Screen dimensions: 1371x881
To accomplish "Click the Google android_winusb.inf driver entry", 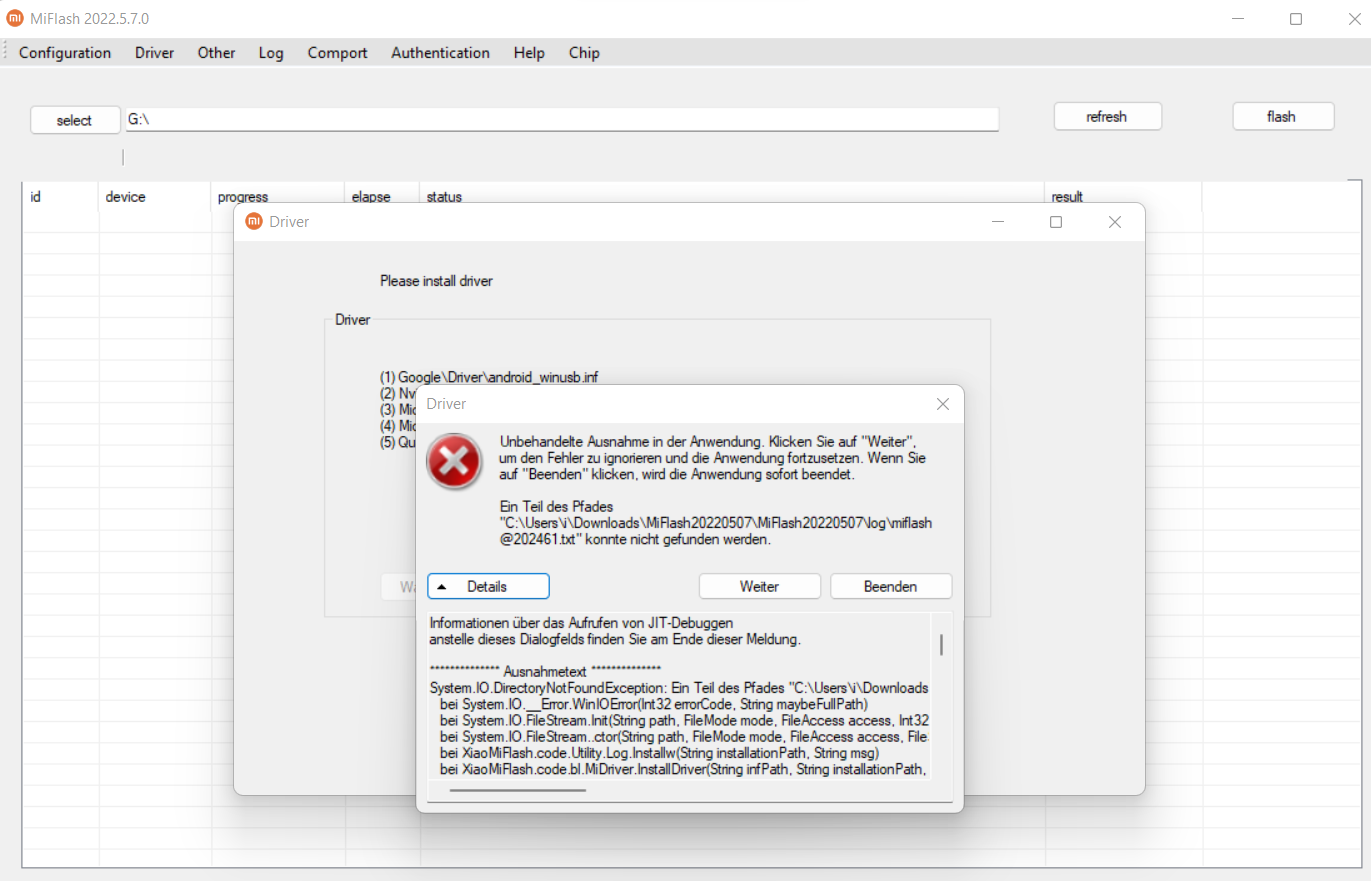I will click(489, 377).
